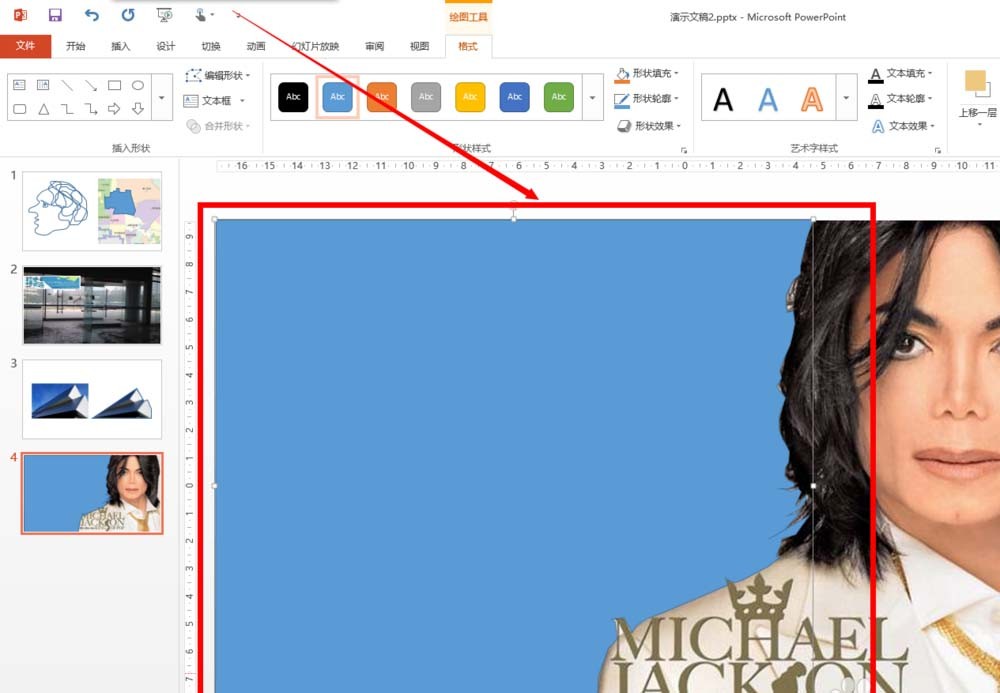Open the 文件 menu tab
This screenshot has height=693, width=1000.
tap(26, 46)
